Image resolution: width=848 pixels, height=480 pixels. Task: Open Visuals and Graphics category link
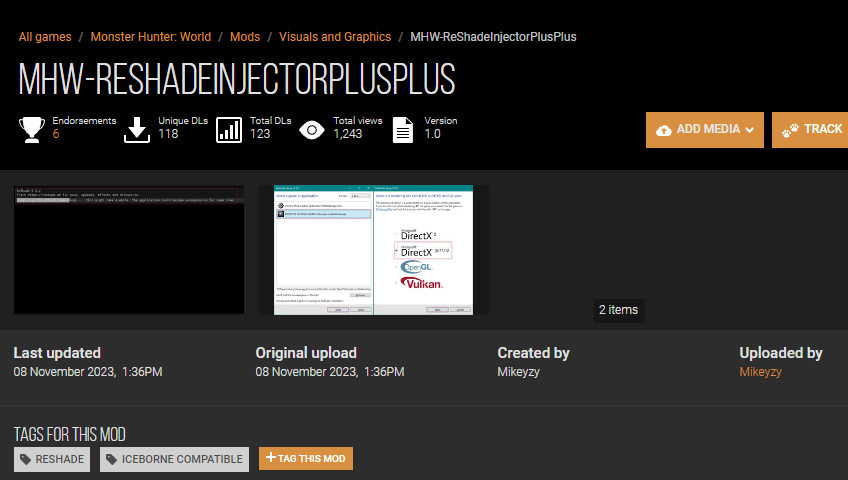(x=335, y=37)
